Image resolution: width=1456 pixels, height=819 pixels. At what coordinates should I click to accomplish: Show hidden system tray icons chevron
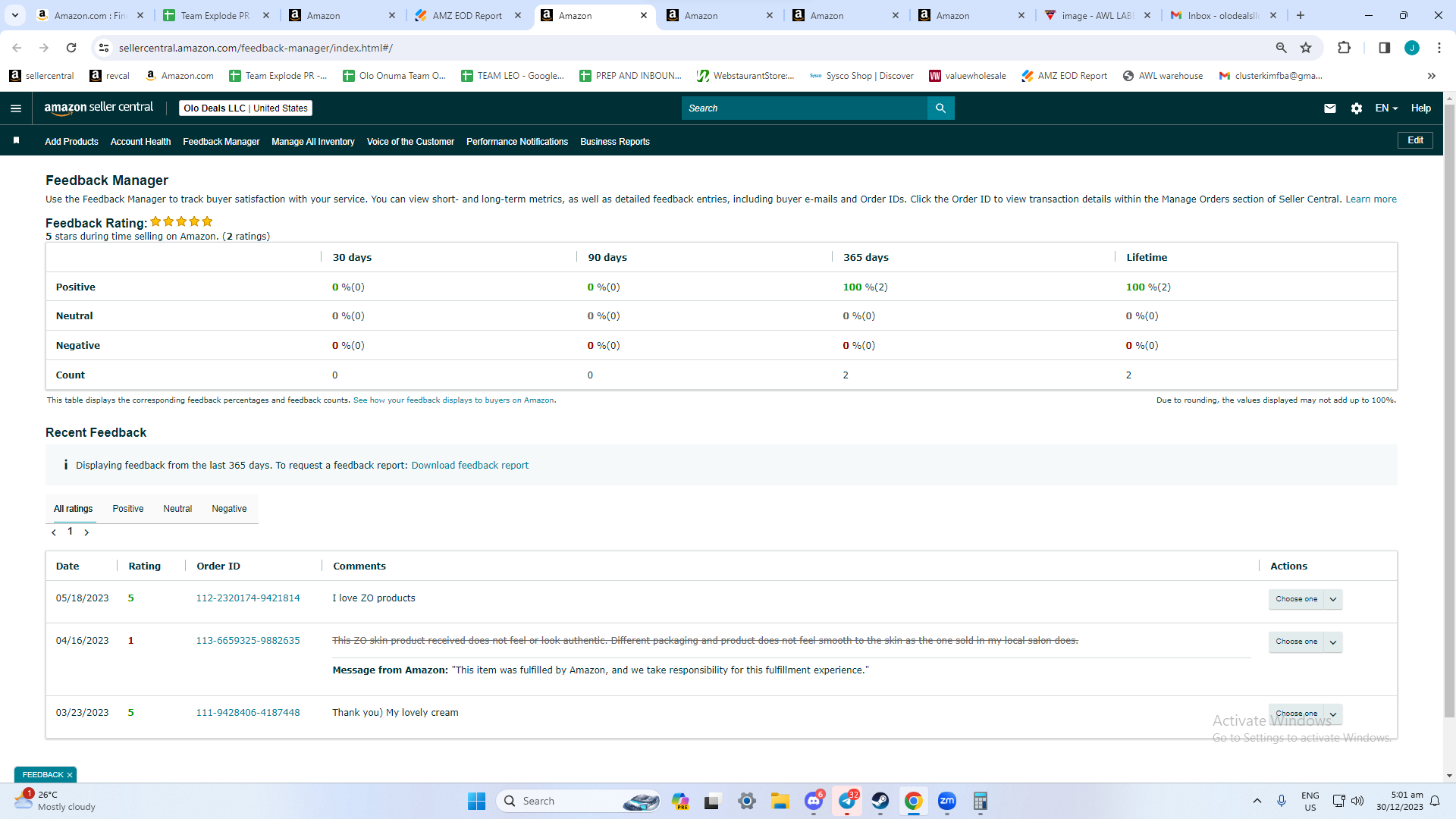pos(1257,801)
